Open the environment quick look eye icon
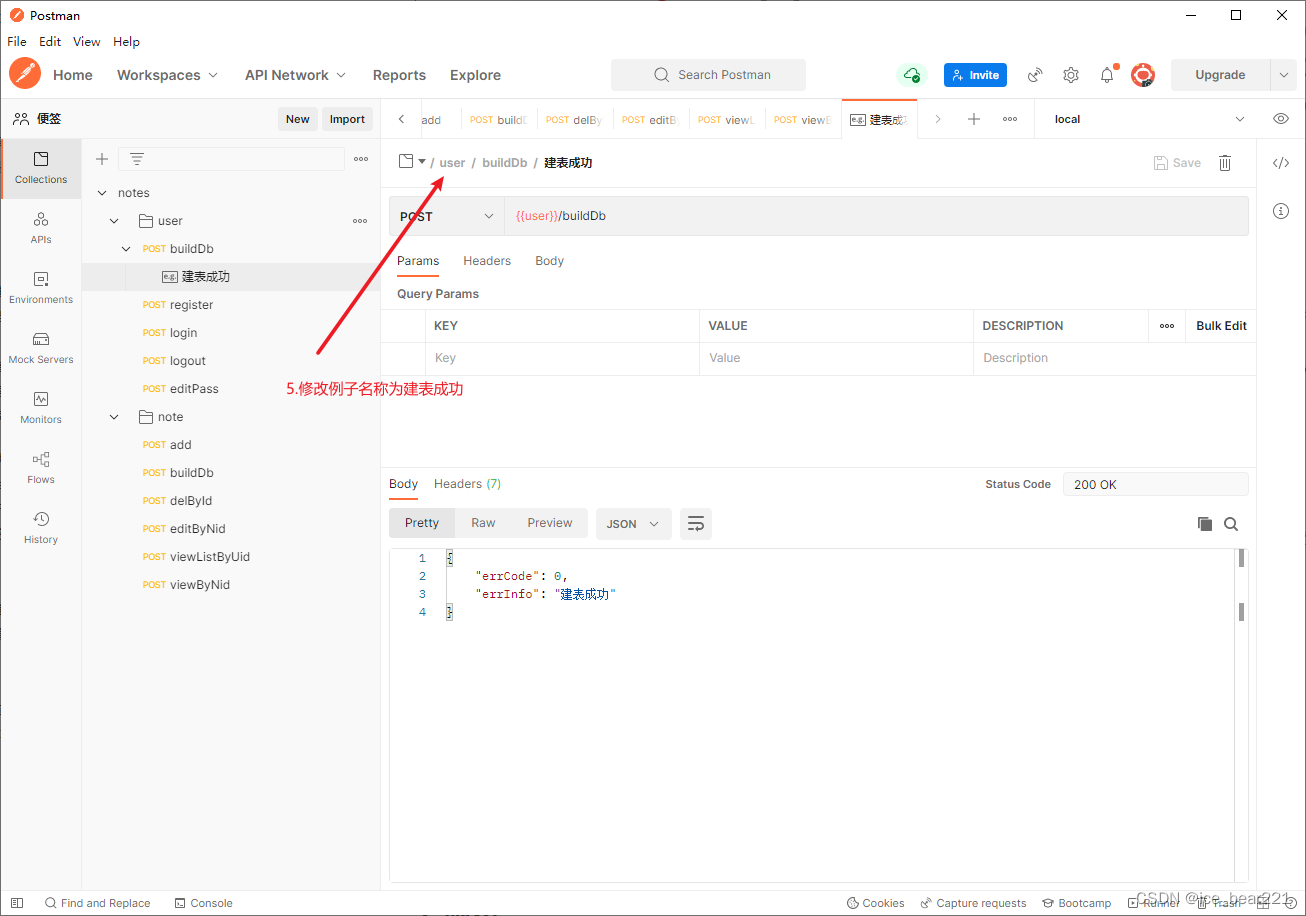Screen dimensions: 1306x916 pos(1281,119)
